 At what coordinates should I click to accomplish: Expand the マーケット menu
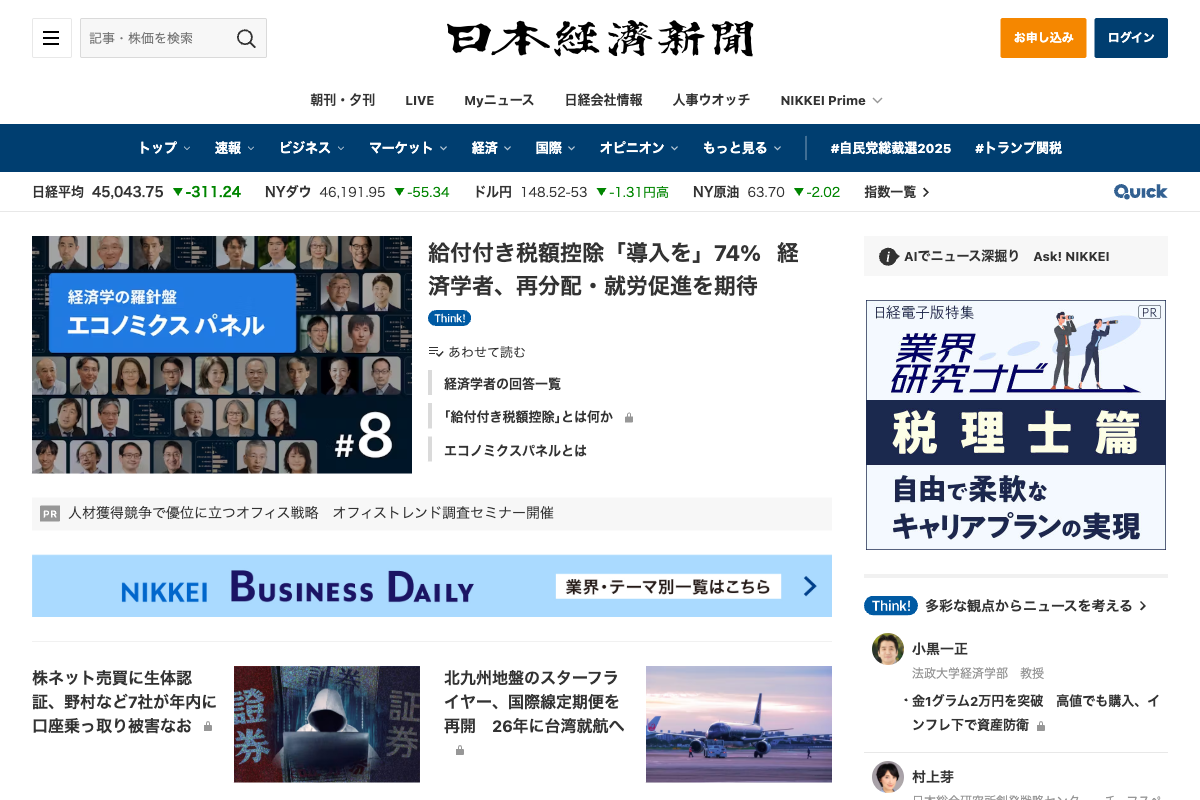pos(408,148)
